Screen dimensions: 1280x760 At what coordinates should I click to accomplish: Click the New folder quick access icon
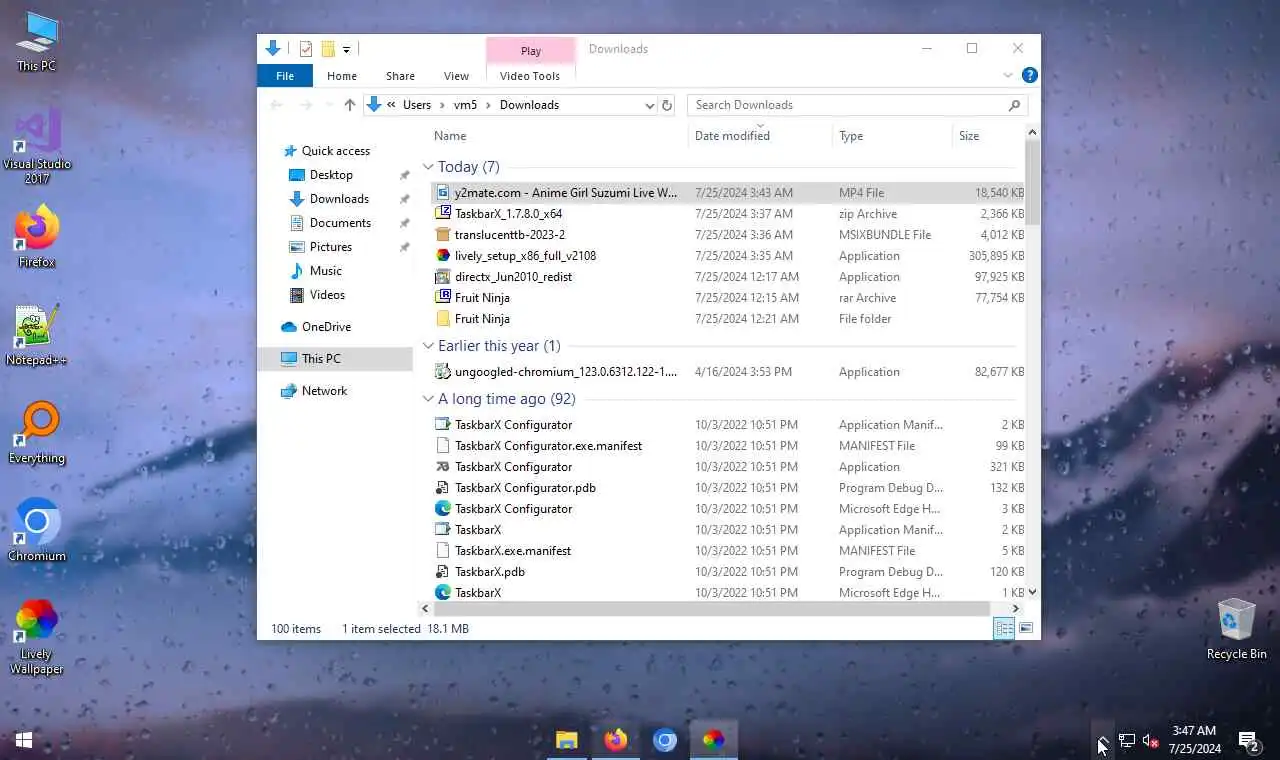pyautogui.click(x=328, y=49)
